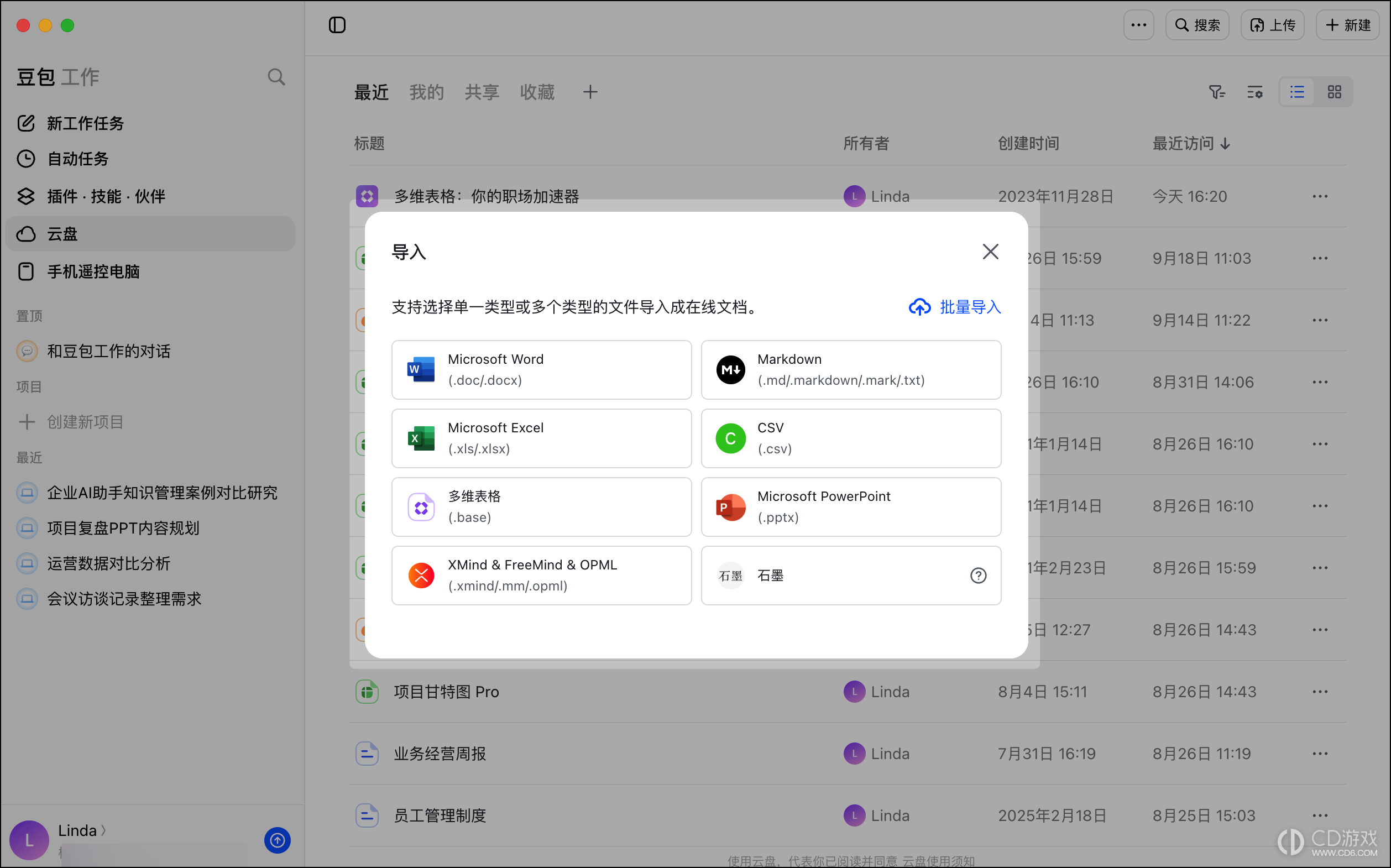The image size is (1391, 868).
Task: Open more menu for 多维表格 row
Action: click(x=1320, y=196)
